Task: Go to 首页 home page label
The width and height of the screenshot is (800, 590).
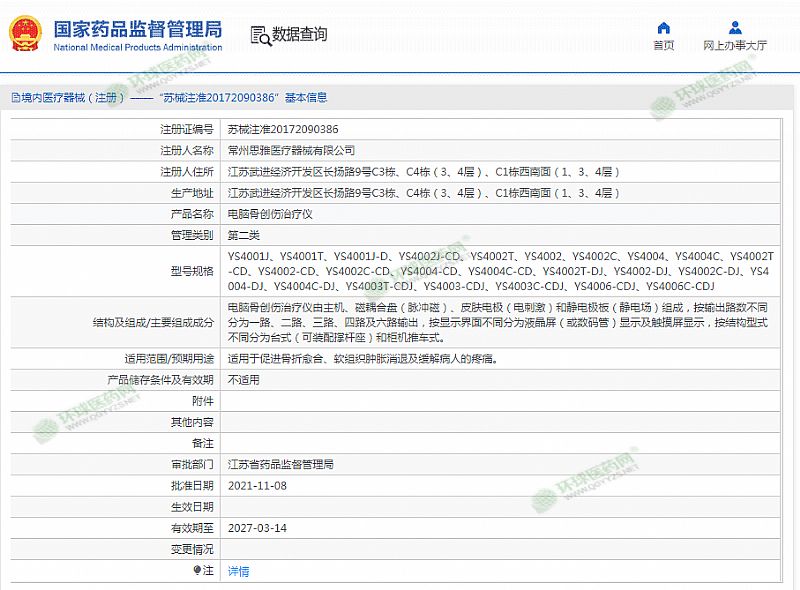Action: click(663, 46)
